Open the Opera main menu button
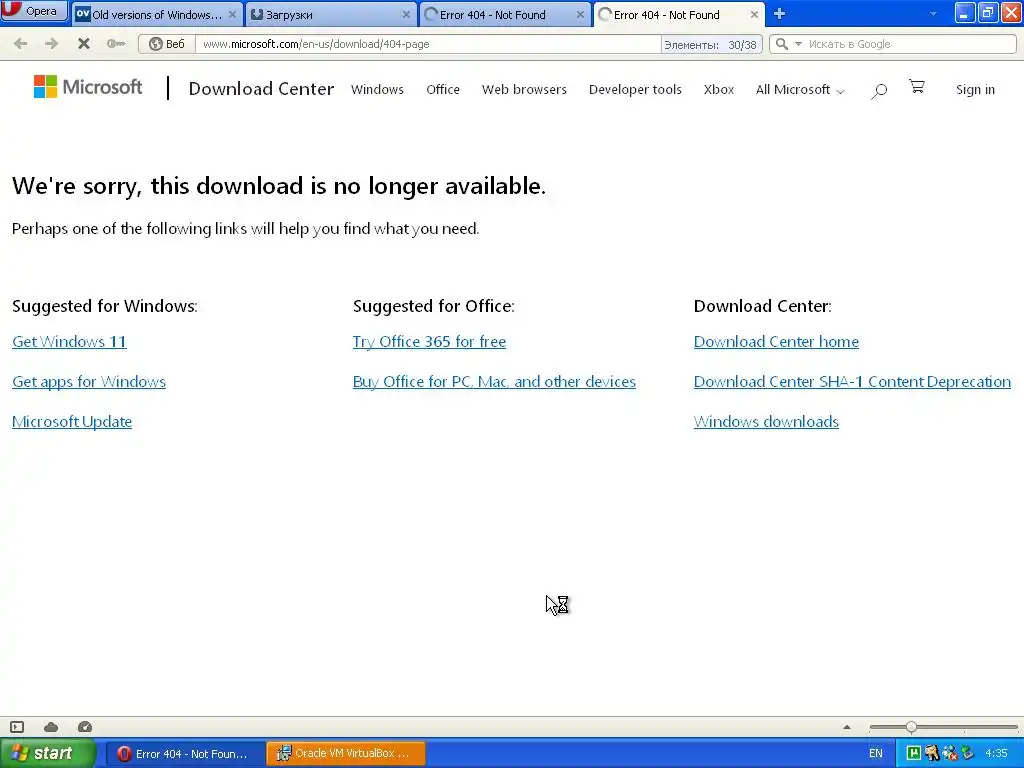The height and width of the screenshot is (768, 1024). 34,10
